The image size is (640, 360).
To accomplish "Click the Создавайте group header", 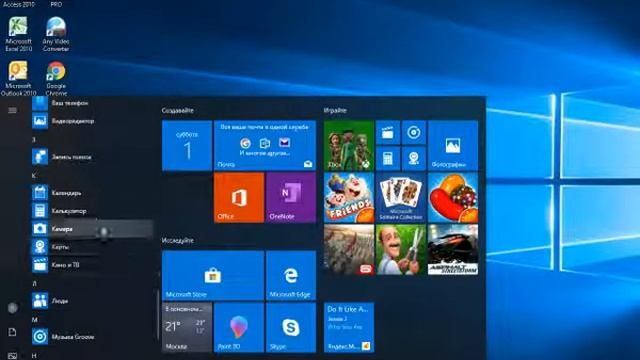I will pyautogui.click(x=178, y=110).
